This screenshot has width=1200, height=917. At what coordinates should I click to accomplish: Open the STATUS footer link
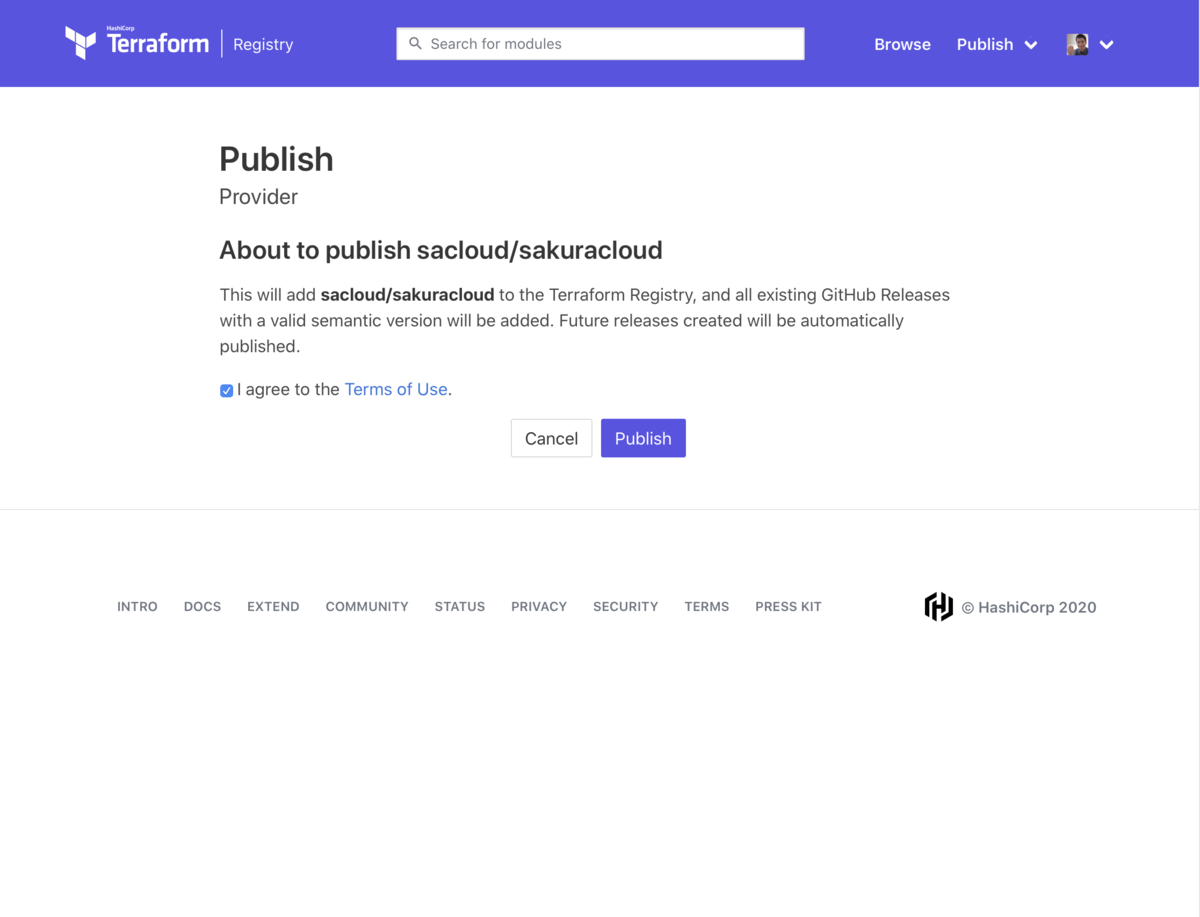460,606
